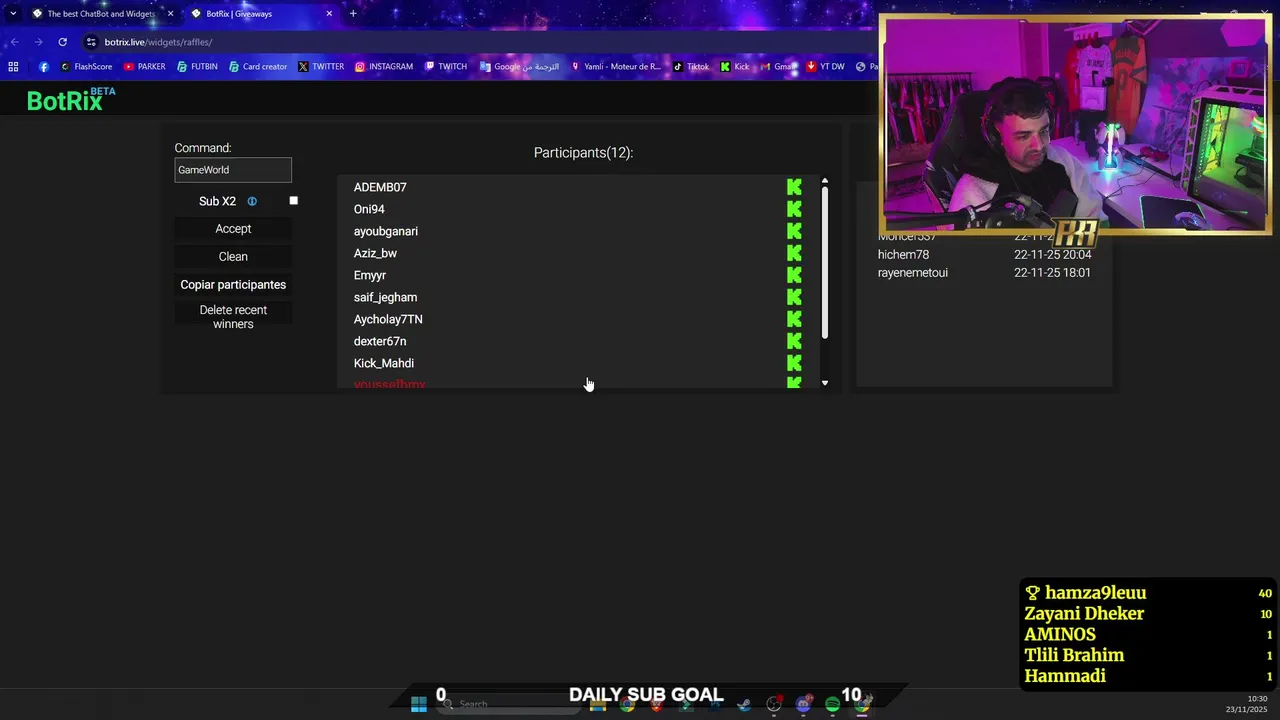The image size is (1280, 720).
Task: Click the Kick icon beside Kick_Mahdi
Action: click(x=794, y=363)
